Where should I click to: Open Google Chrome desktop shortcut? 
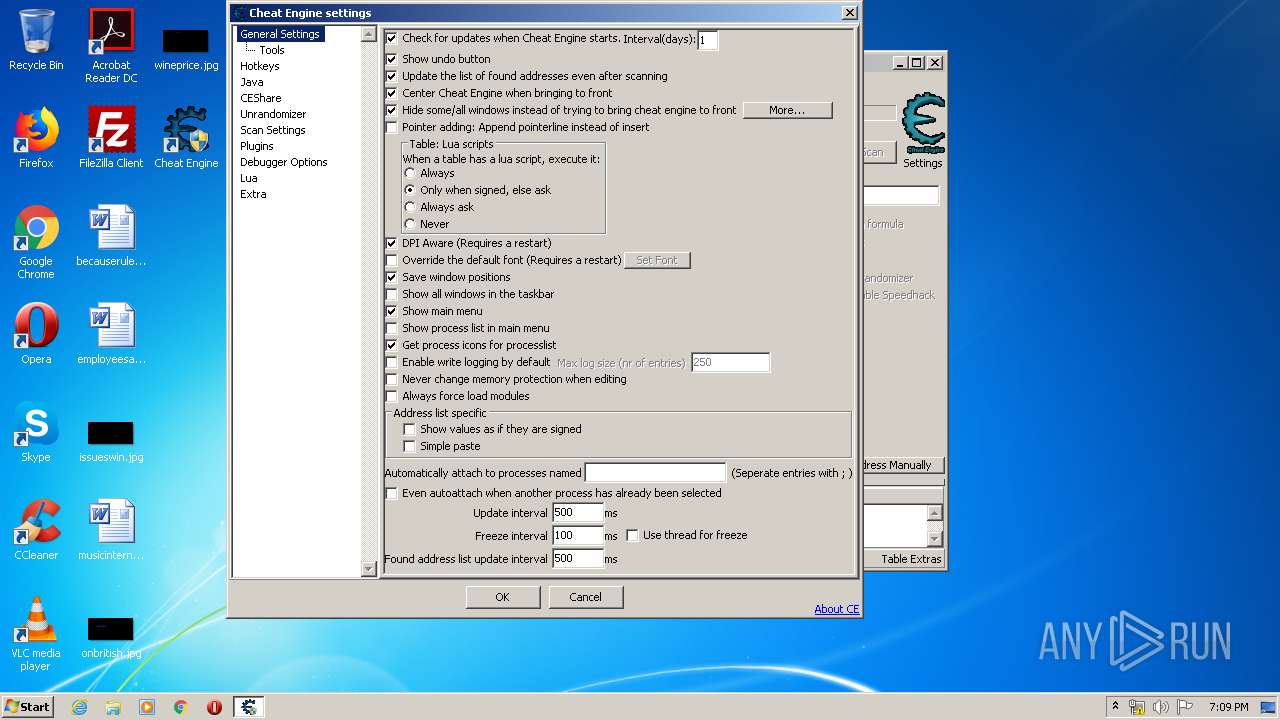(36, 242)
